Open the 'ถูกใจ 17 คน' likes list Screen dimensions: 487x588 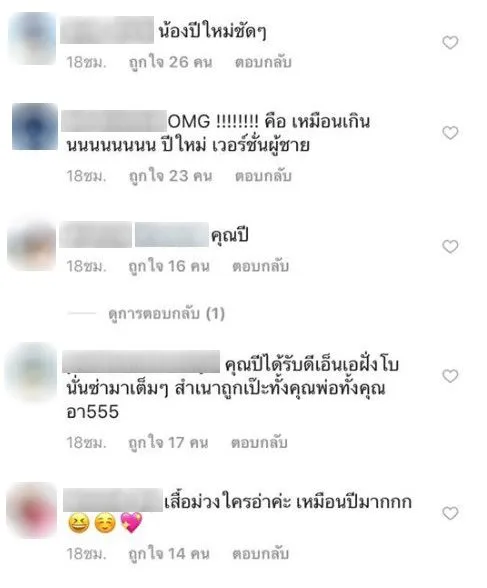(168, 443)
